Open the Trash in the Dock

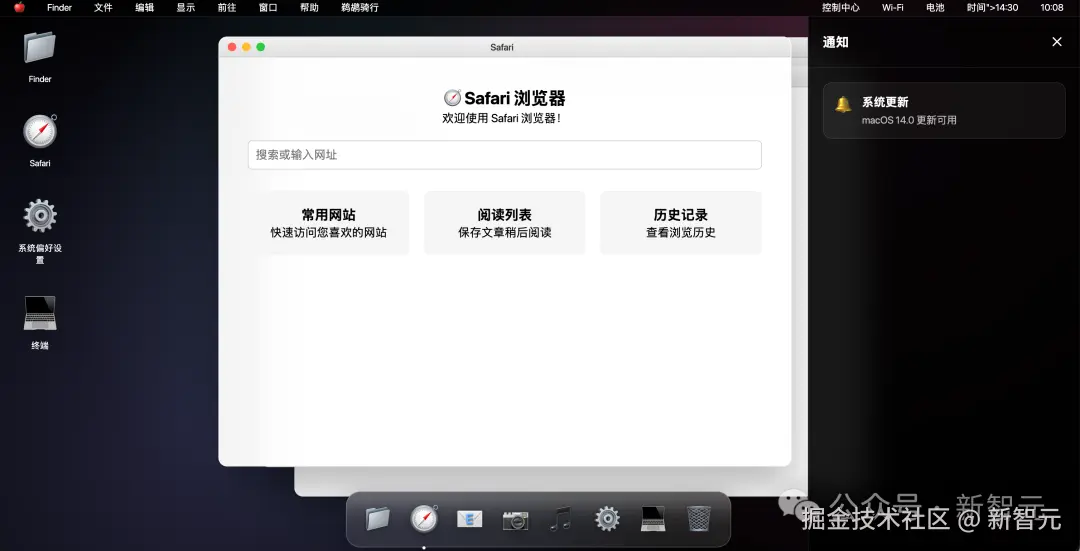pos(698,519)
